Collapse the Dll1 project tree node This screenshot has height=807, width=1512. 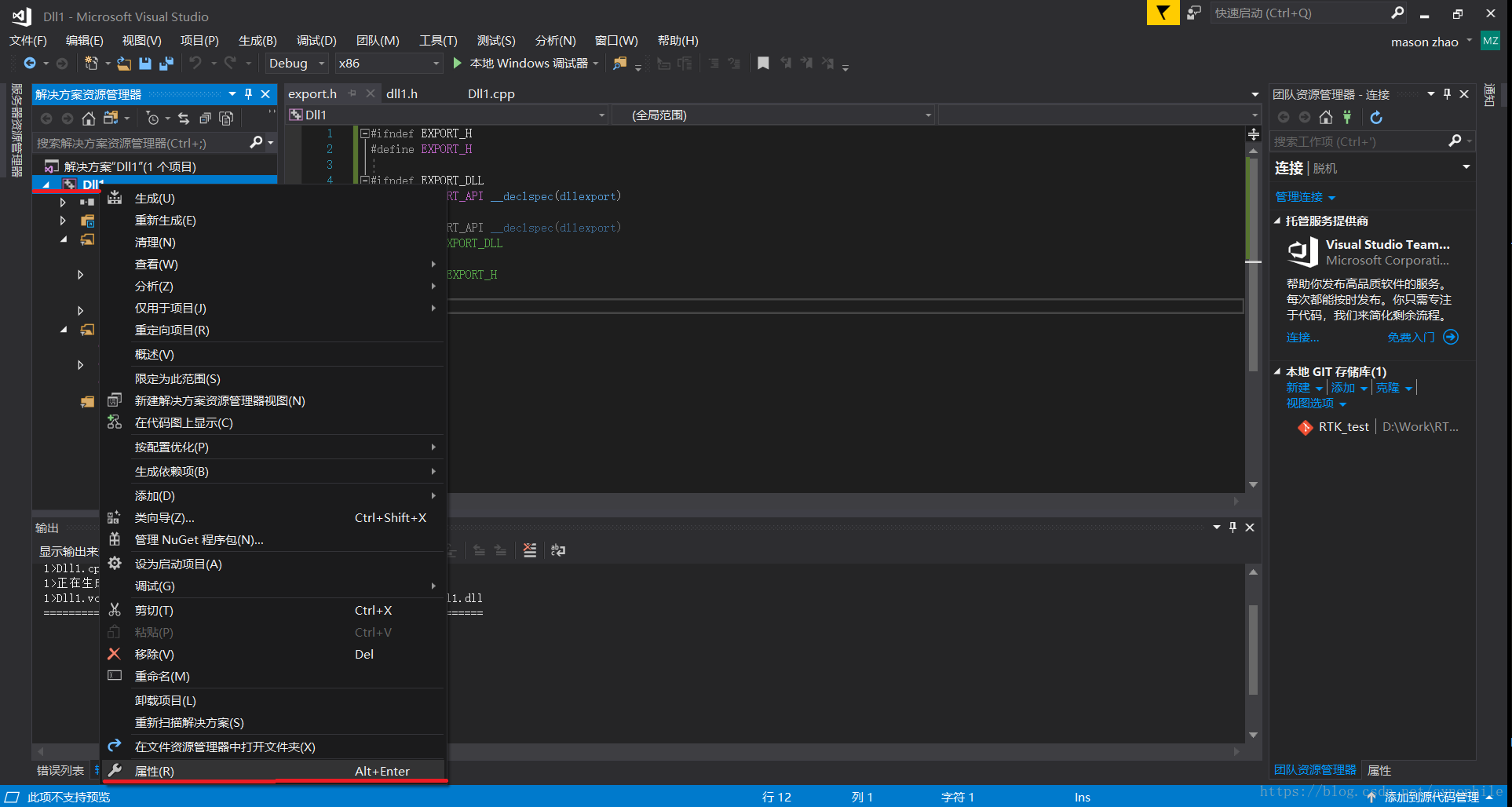pos(46,184)
